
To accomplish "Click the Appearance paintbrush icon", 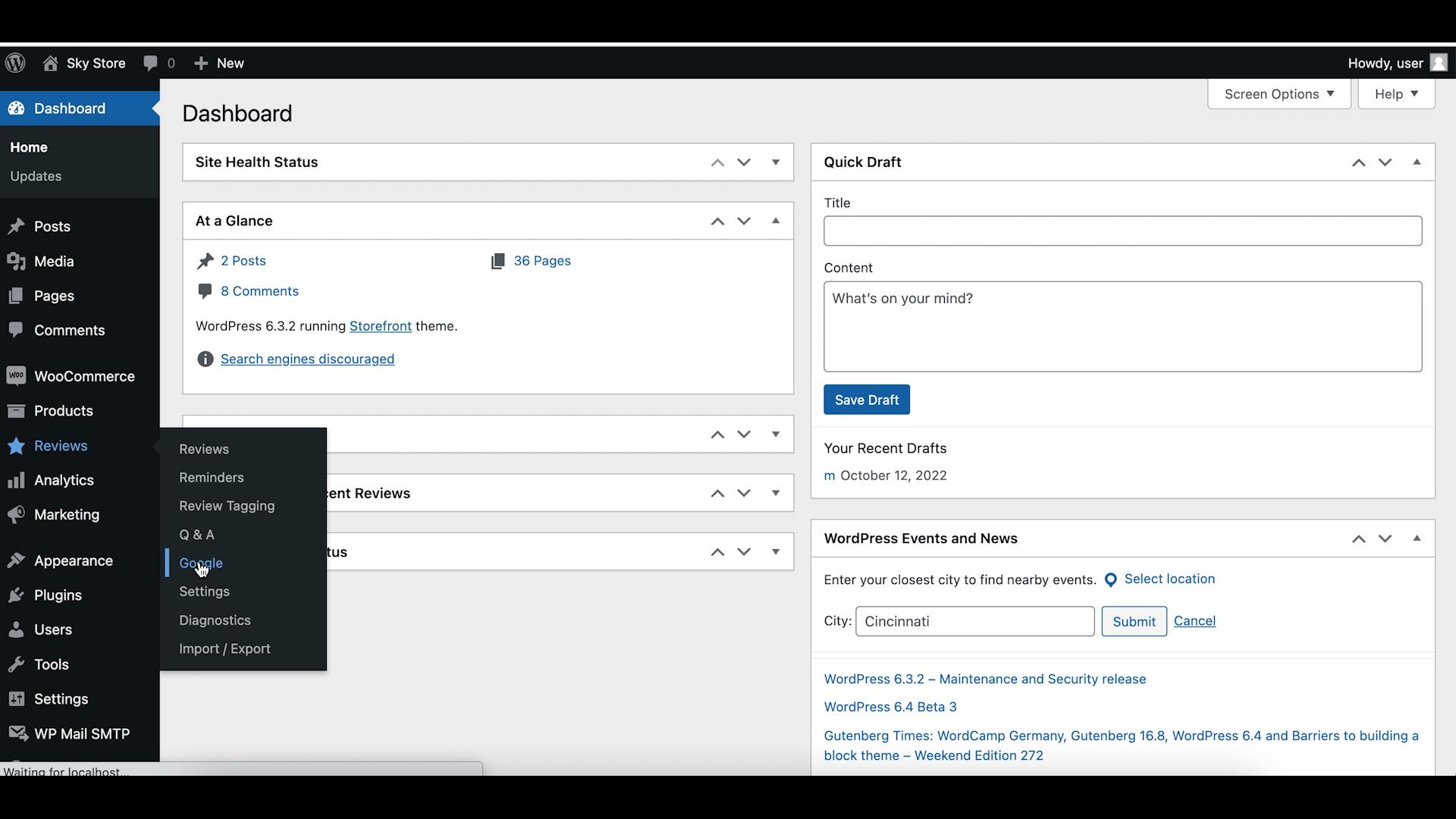I will tap(16, 561).
